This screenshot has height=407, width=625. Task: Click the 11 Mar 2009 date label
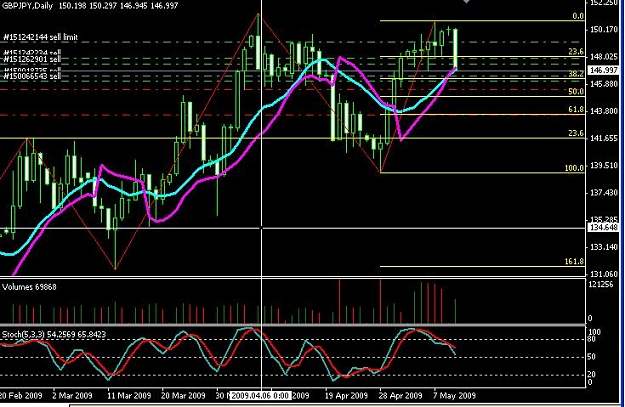pyautogui.click(x=129, y=396)
